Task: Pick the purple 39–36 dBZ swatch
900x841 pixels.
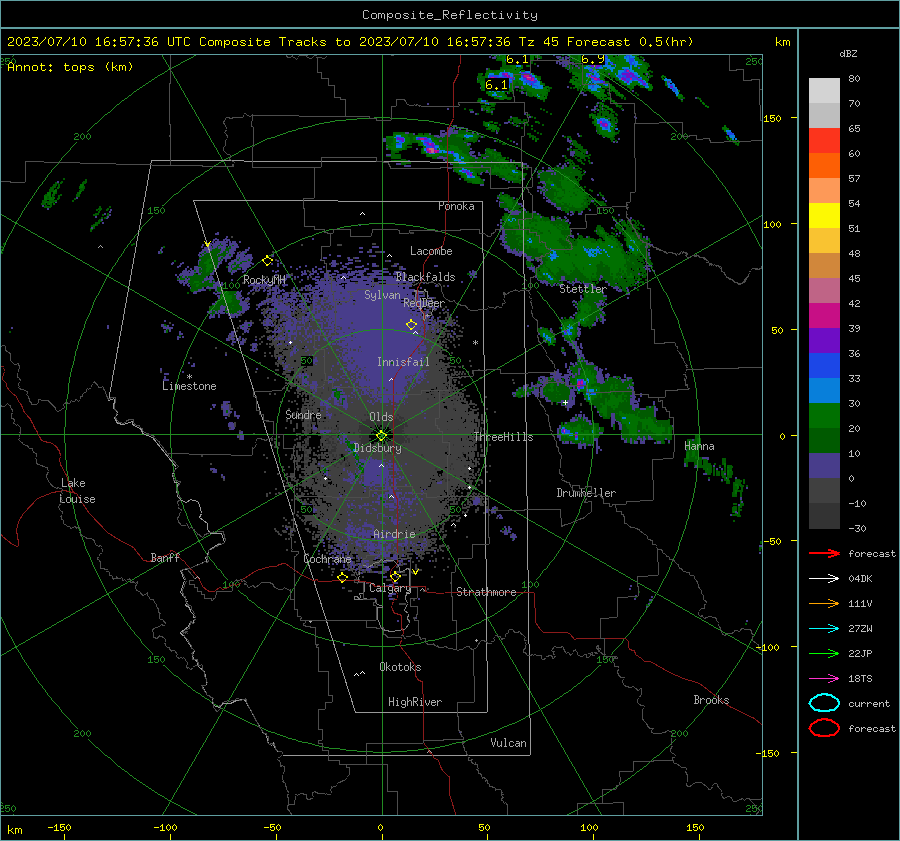Action: coord(824,341)
